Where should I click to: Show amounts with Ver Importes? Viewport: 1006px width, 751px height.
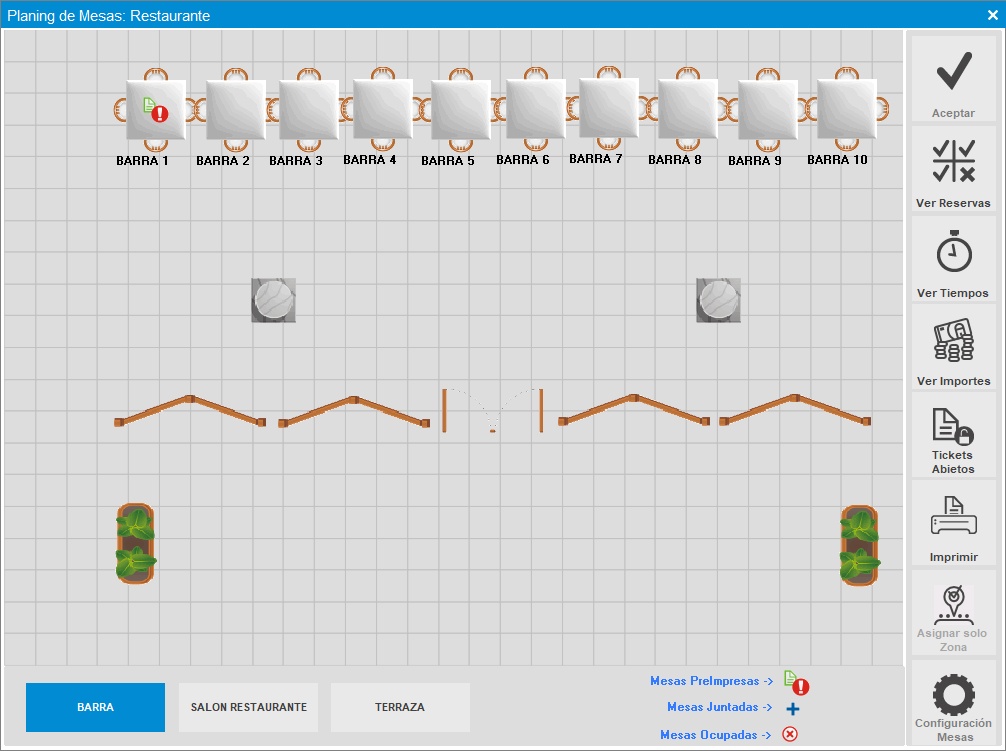tap(953, 342)
